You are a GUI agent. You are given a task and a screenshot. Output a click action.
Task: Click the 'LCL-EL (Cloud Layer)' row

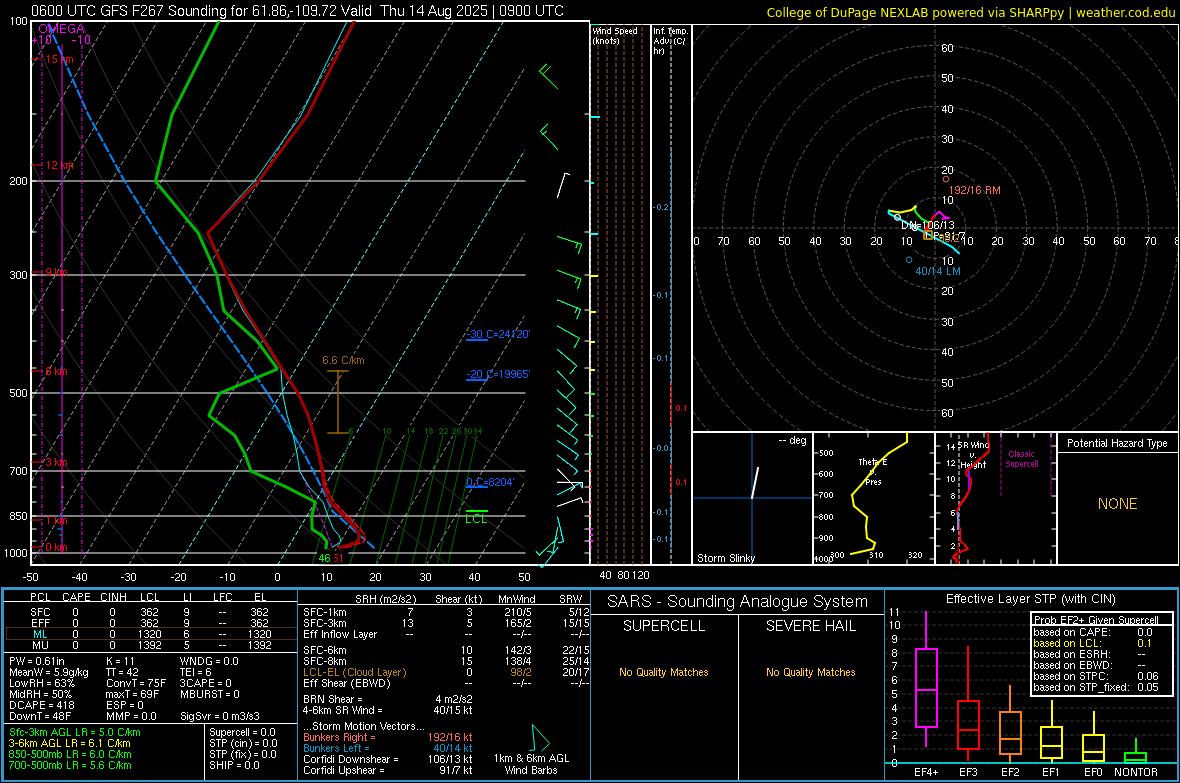(446, 672)
